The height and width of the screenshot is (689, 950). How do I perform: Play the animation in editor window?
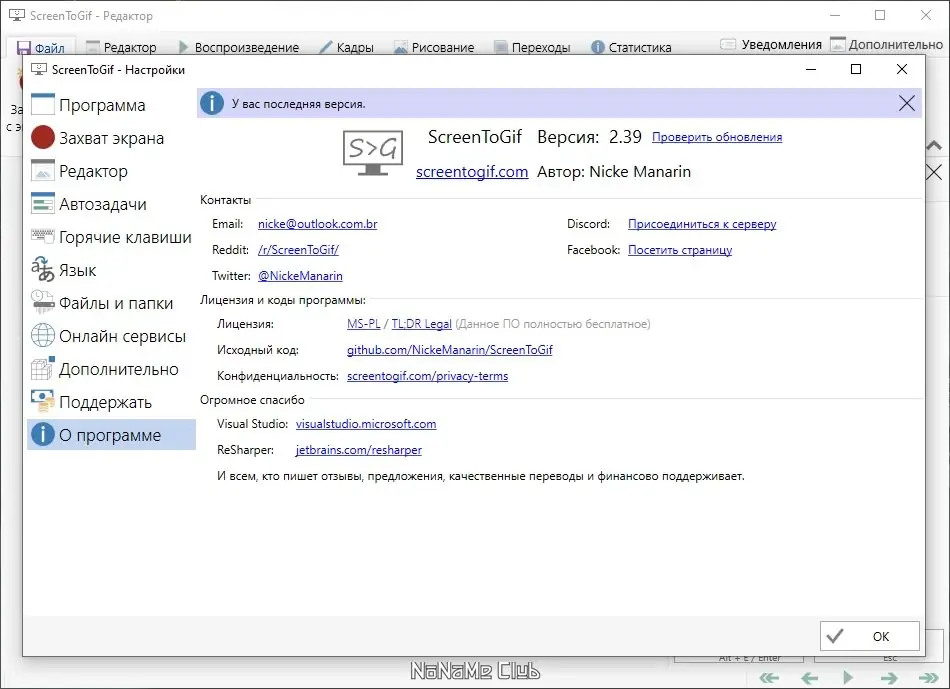[x=848, y=677]
